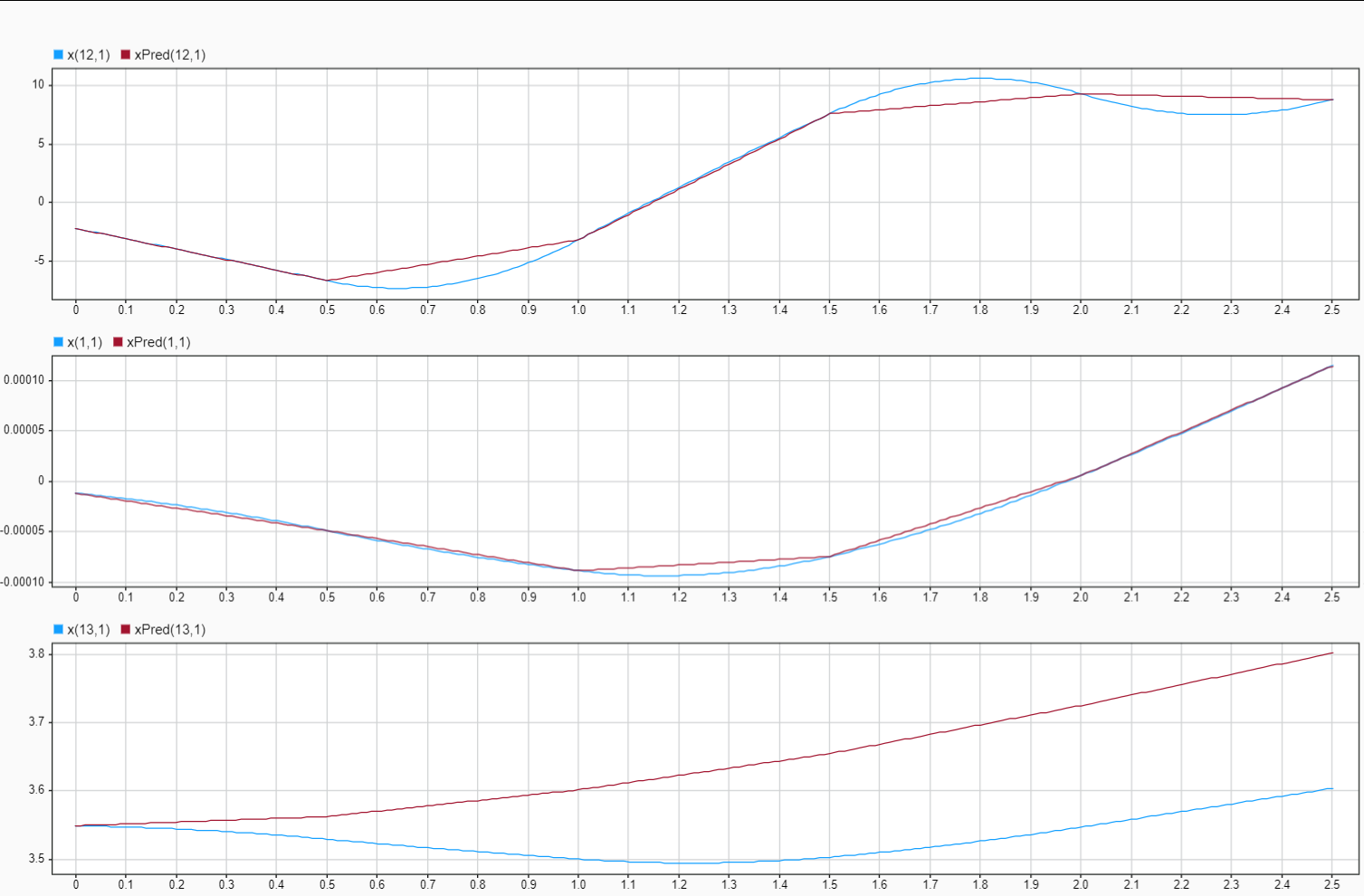Viewport: 1364px width, 896px height.
Task: Select the blue curve in the top plot
Action: click(978, 80)
